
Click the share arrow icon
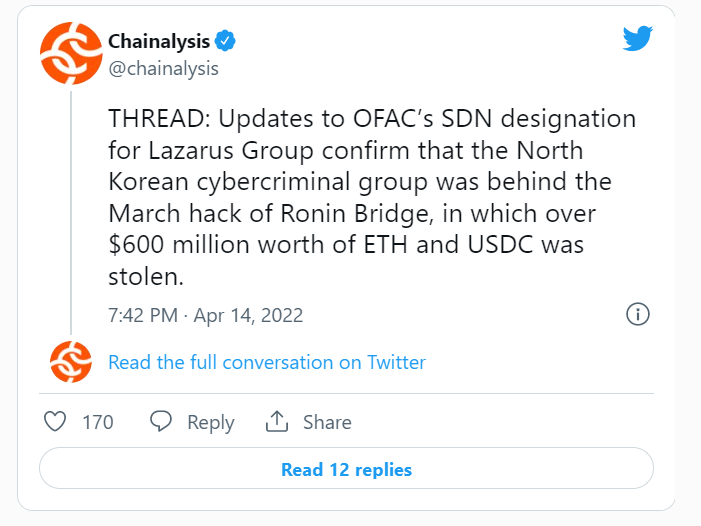point(276,422)
